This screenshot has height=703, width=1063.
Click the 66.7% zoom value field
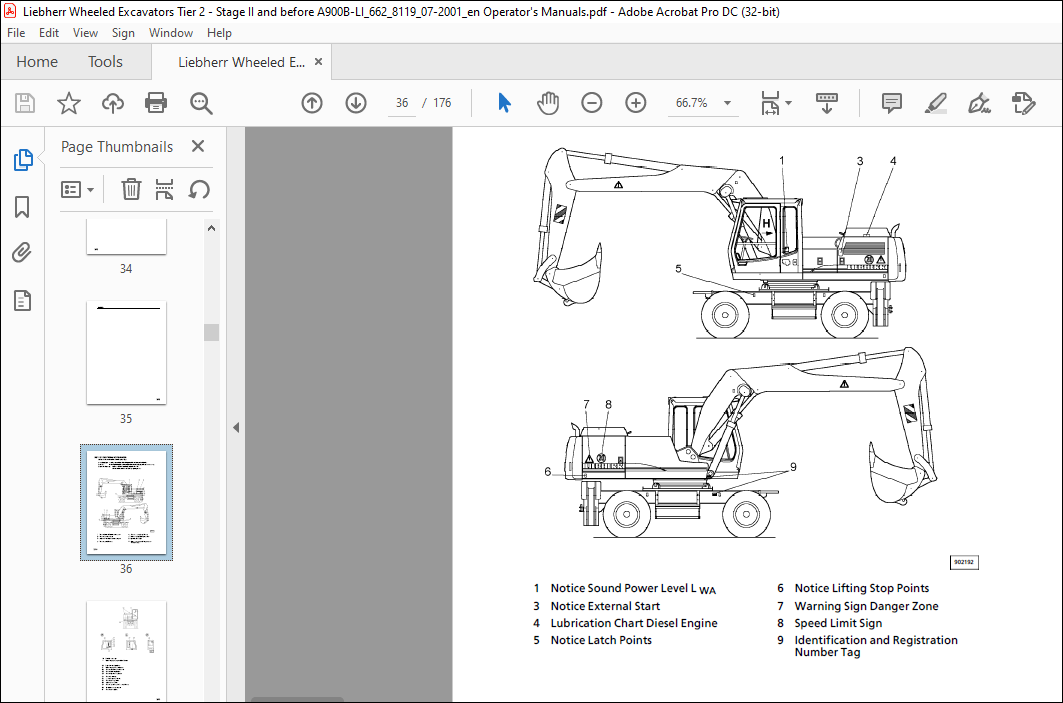pos(691,103)
